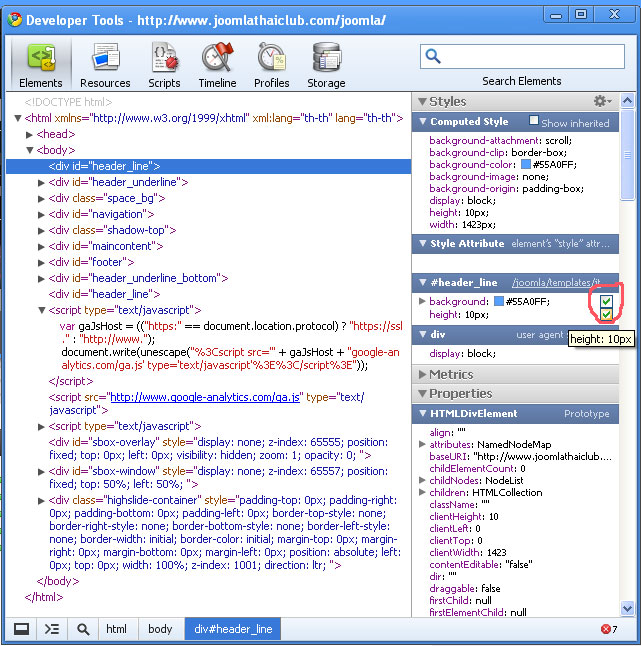The image size is (641, 646).
Task: Expand the header_underline_bottom div node
Action: 41,279
